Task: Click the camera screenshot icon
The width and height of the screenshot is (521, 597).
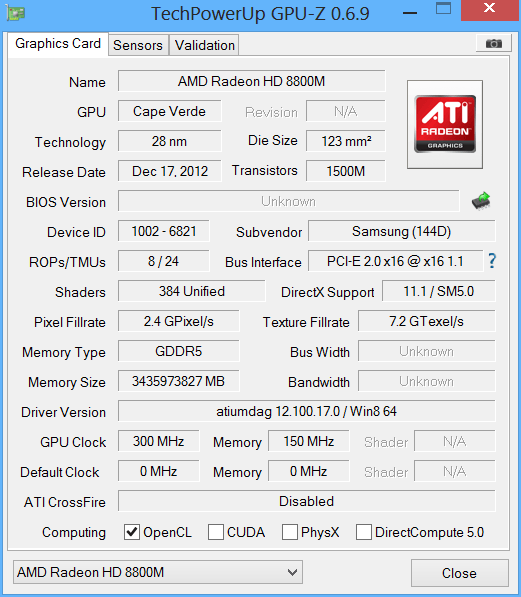Action: tap(493, 43)
